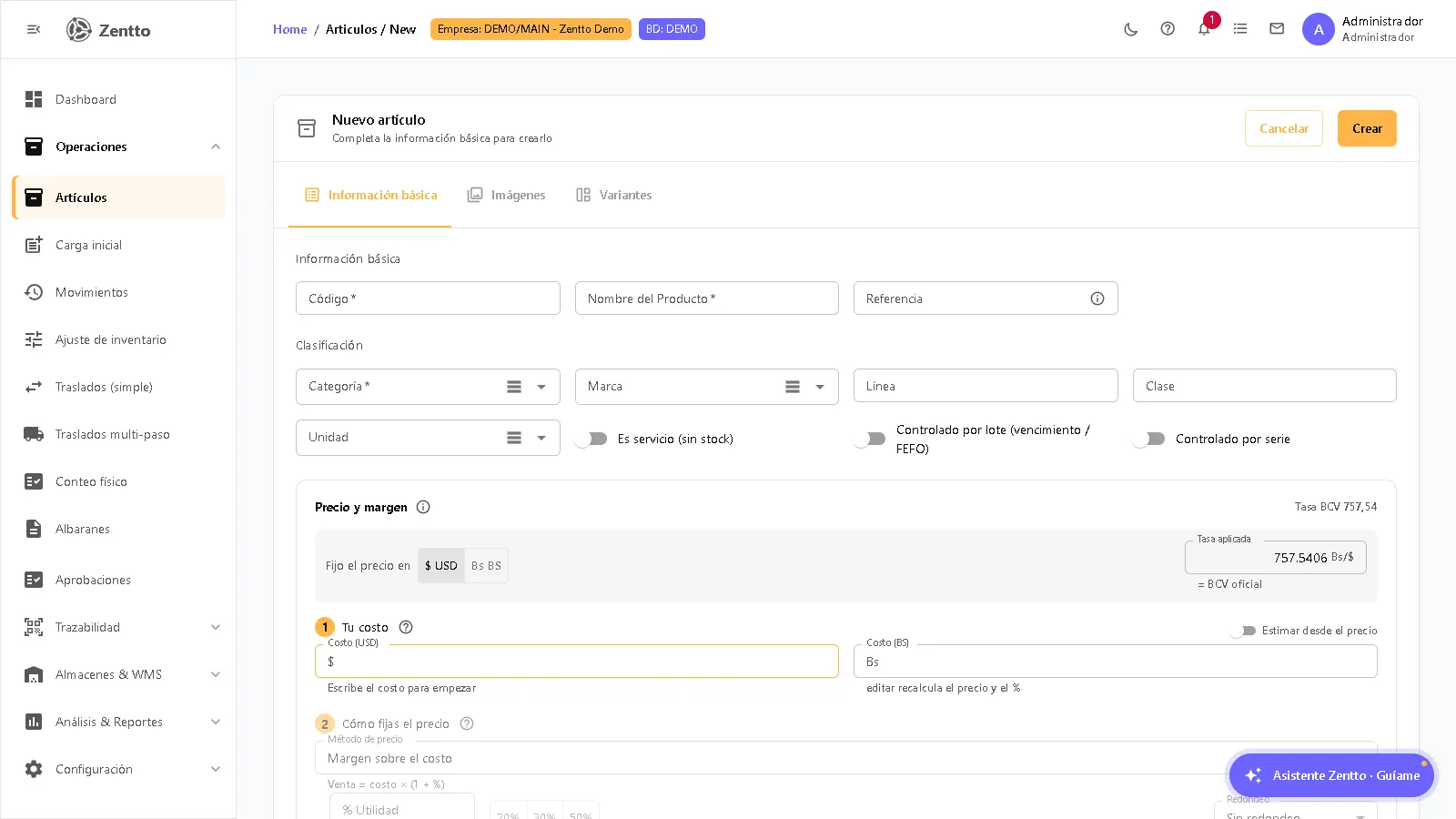Select Artículos in the sidebar
Screen dimensions: 1456x819
[x=118, y=197]
